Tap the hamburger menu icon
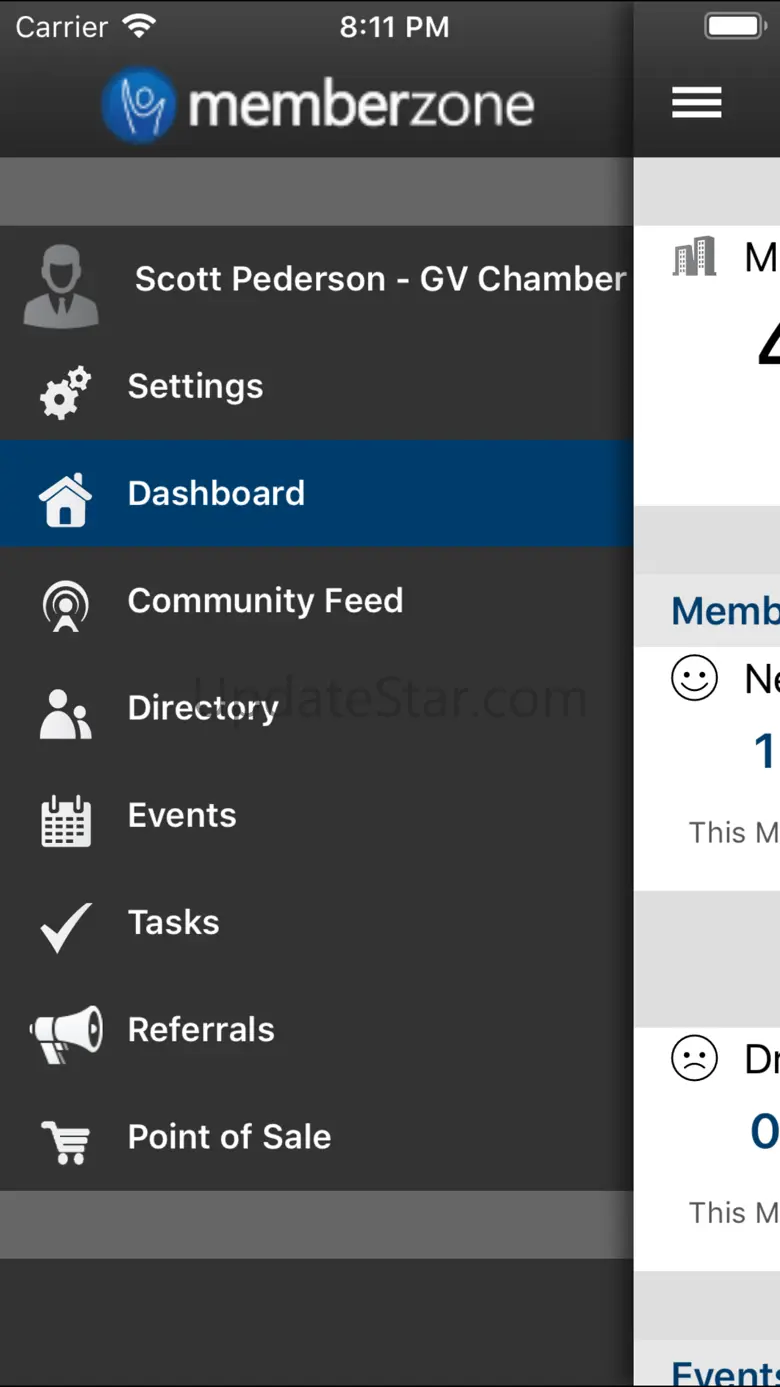Image resolution: width=780 pixels, height=1387 pixels. point(697,102)
